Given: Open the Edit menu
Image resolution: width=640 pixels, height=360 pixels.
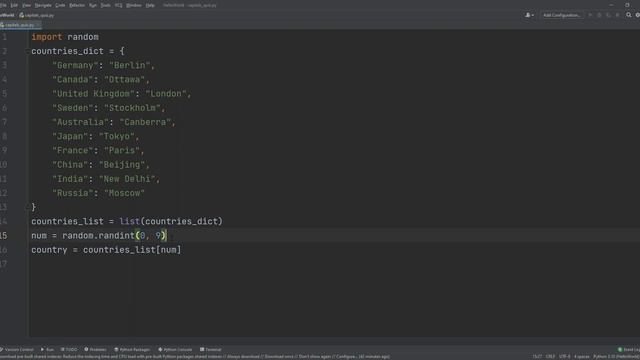Looking at the screenshot, I should point(14,5).
